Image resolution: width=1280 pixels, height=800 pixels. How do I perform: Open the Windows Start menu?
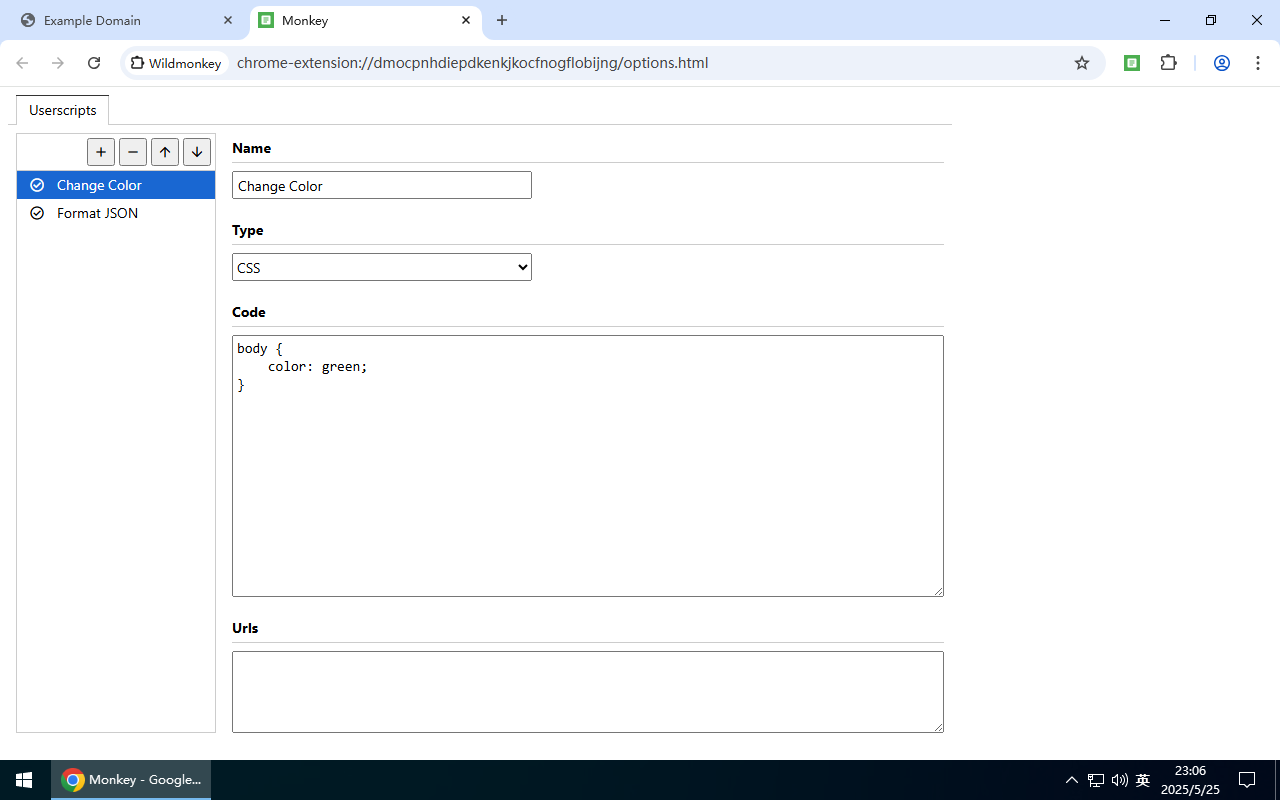tap(24, 780)
